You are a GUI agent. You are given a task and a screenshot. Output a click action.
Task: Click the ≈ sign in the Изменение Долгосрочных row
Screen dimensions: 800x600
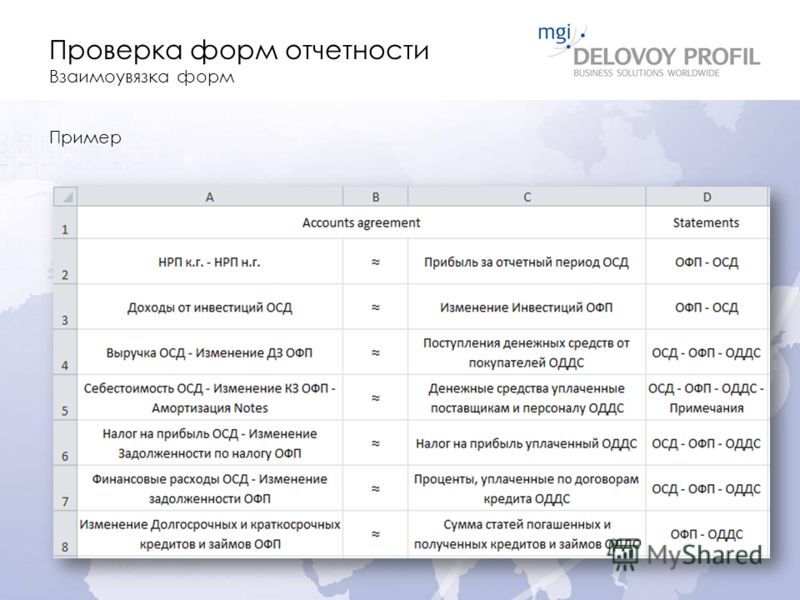376,534
